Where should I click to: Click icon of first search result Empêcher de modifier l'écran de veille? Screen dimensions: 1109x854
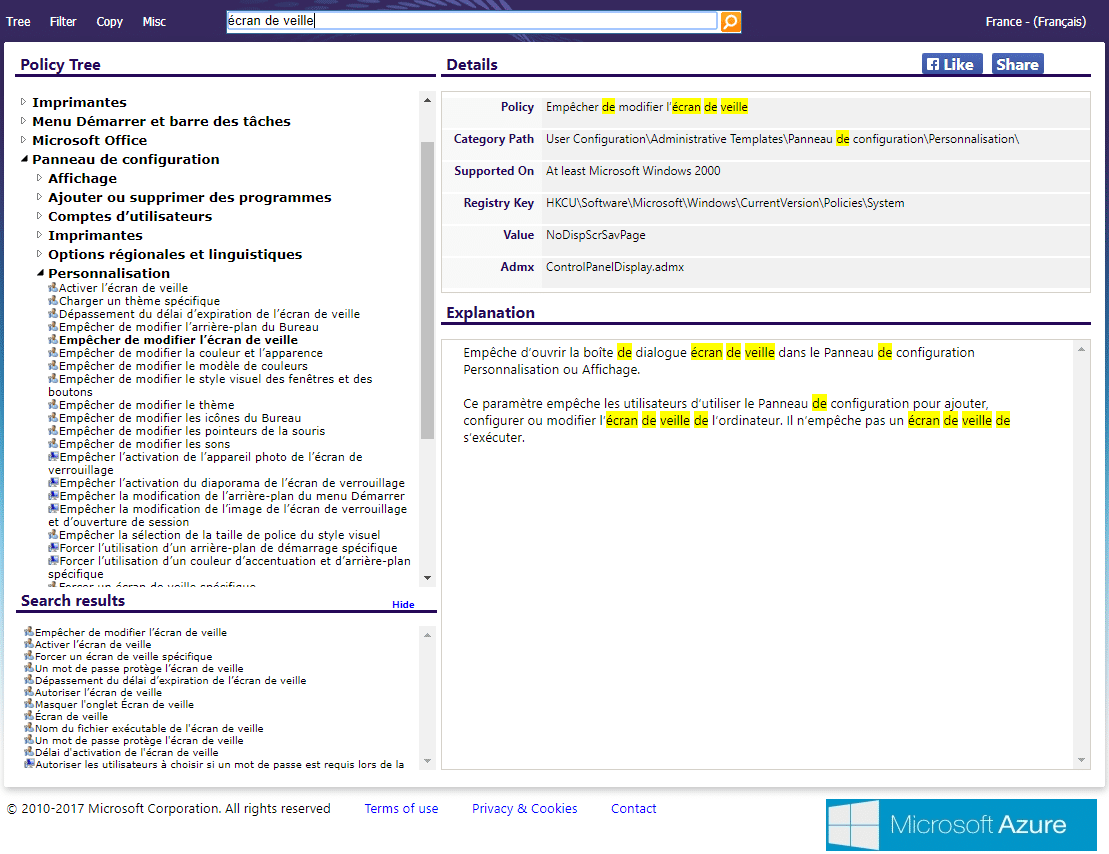pos(29,632)
